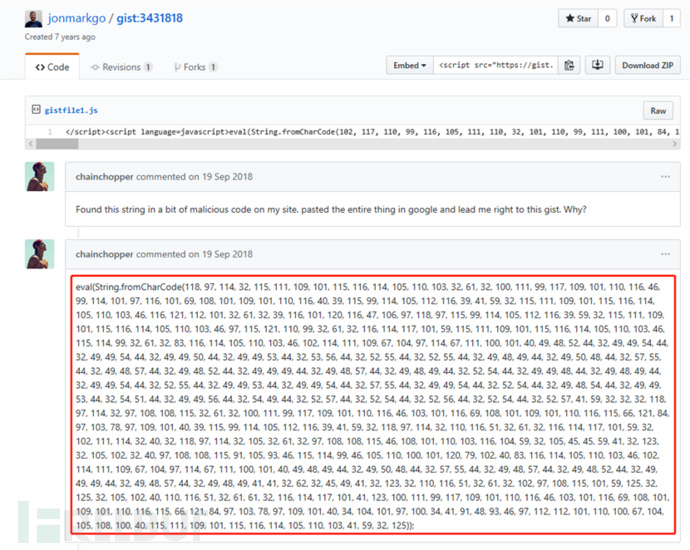The image size is (690, 550).
Task: View the star count of 0
Action: point(607,18)
